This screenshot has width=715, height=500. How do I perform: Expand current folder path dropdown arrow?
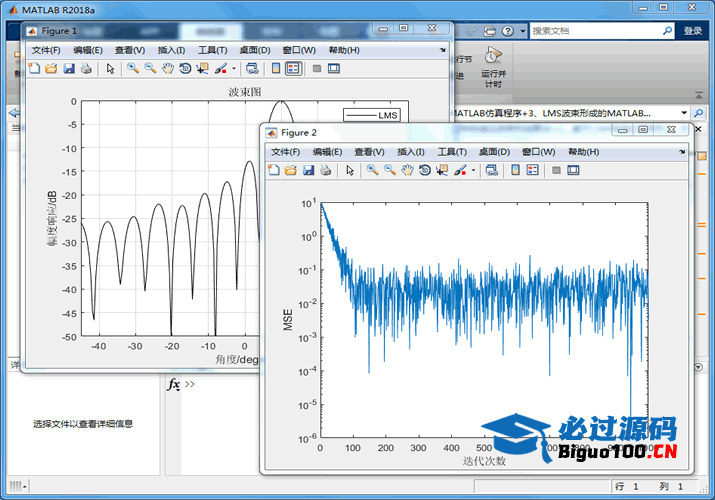[684, 113]
